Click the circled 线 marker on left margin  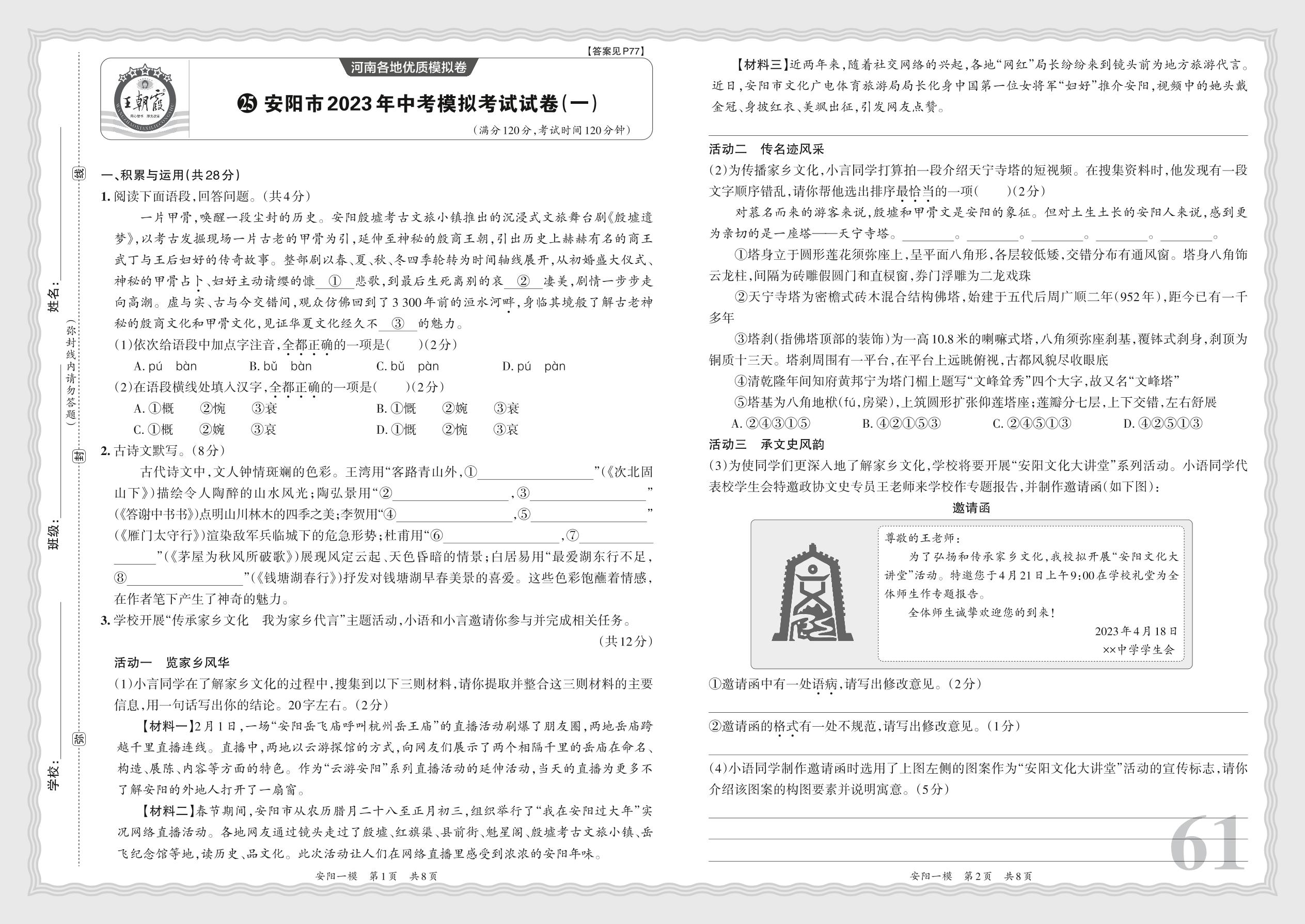80,174
